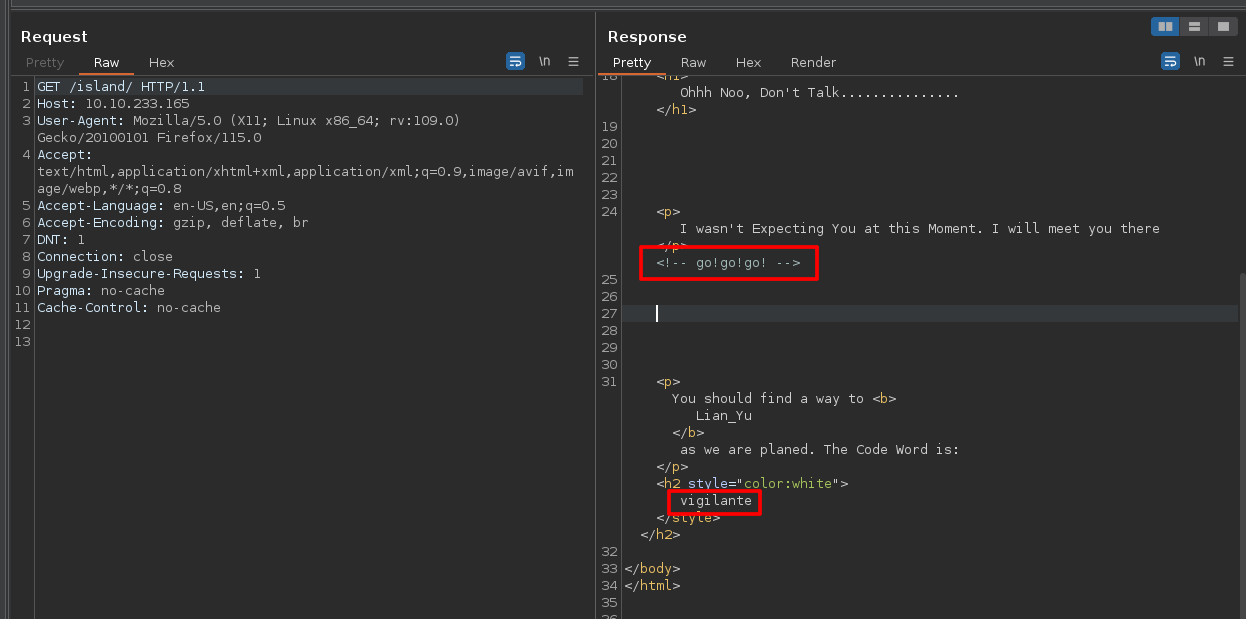Select the Pretty tab in Request

pos(45,62)
